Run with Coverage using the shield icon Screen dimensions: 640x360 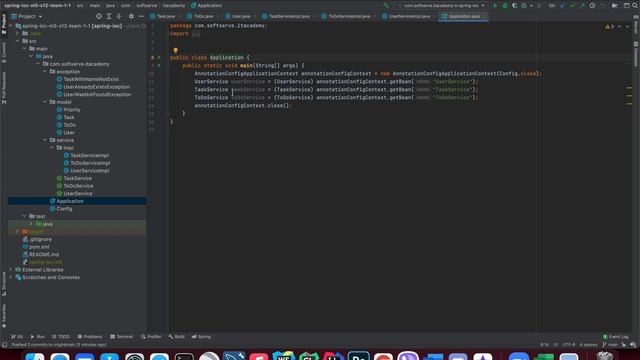click(x=515, y=6)
